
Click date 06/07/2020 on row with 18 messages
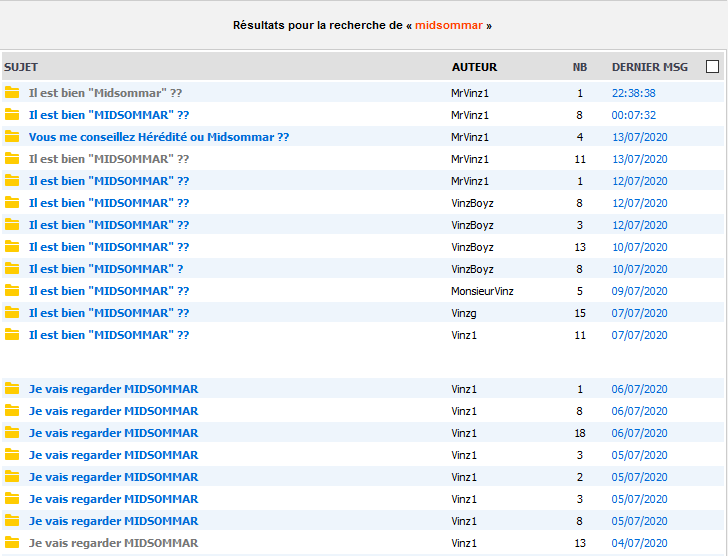(x=639, y=433)
